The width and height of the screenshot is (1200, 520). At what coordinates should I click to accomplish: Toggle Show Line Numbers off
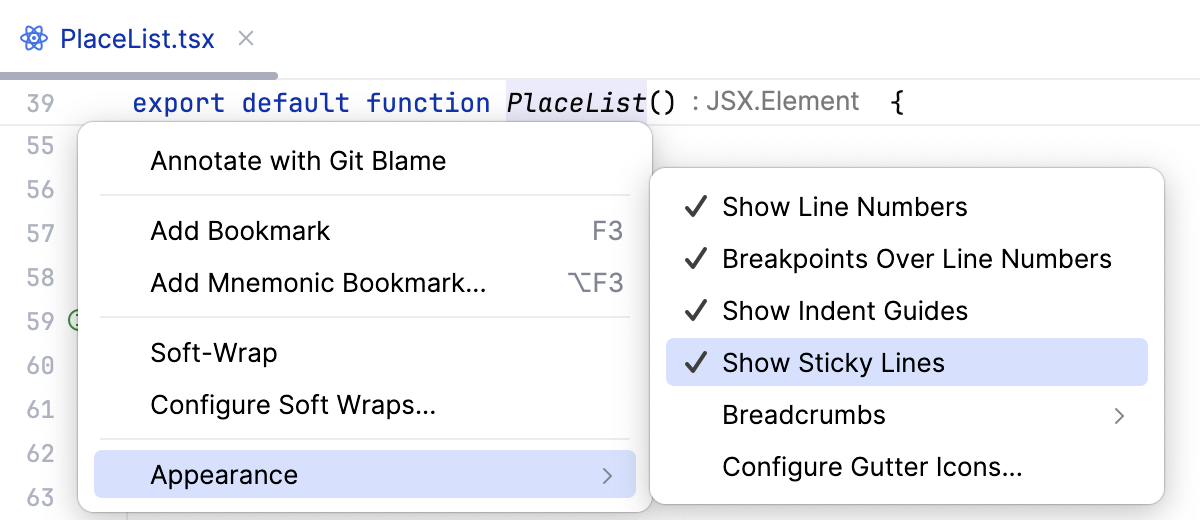844,207
